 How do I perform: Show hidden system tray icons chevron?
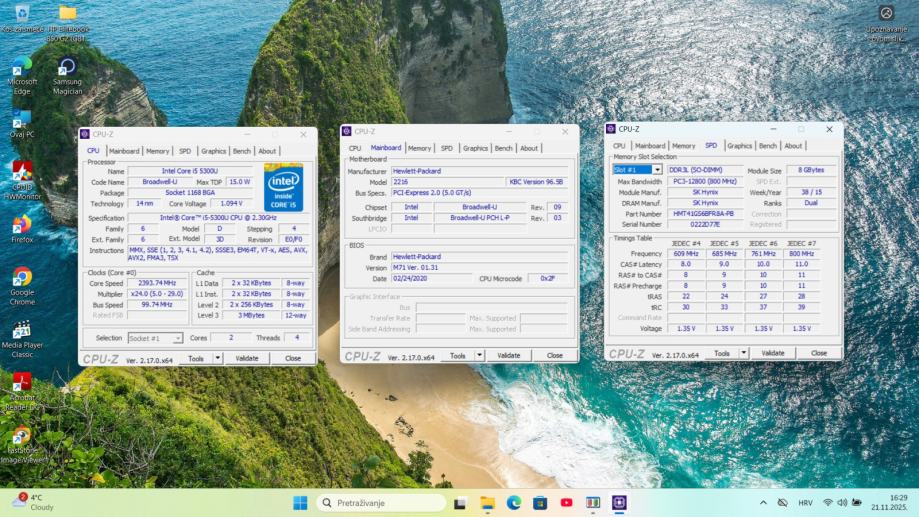764,502
